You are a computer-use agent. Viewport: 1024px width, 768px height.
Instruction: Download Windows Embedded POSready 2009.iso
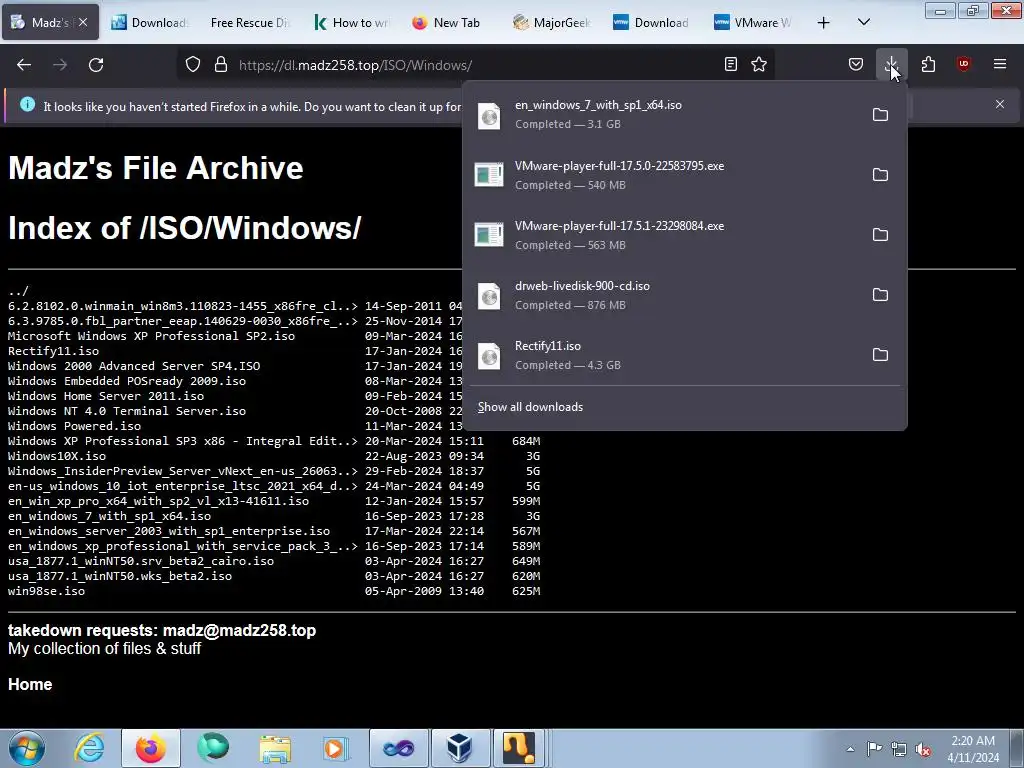click(x=127, y=381)
